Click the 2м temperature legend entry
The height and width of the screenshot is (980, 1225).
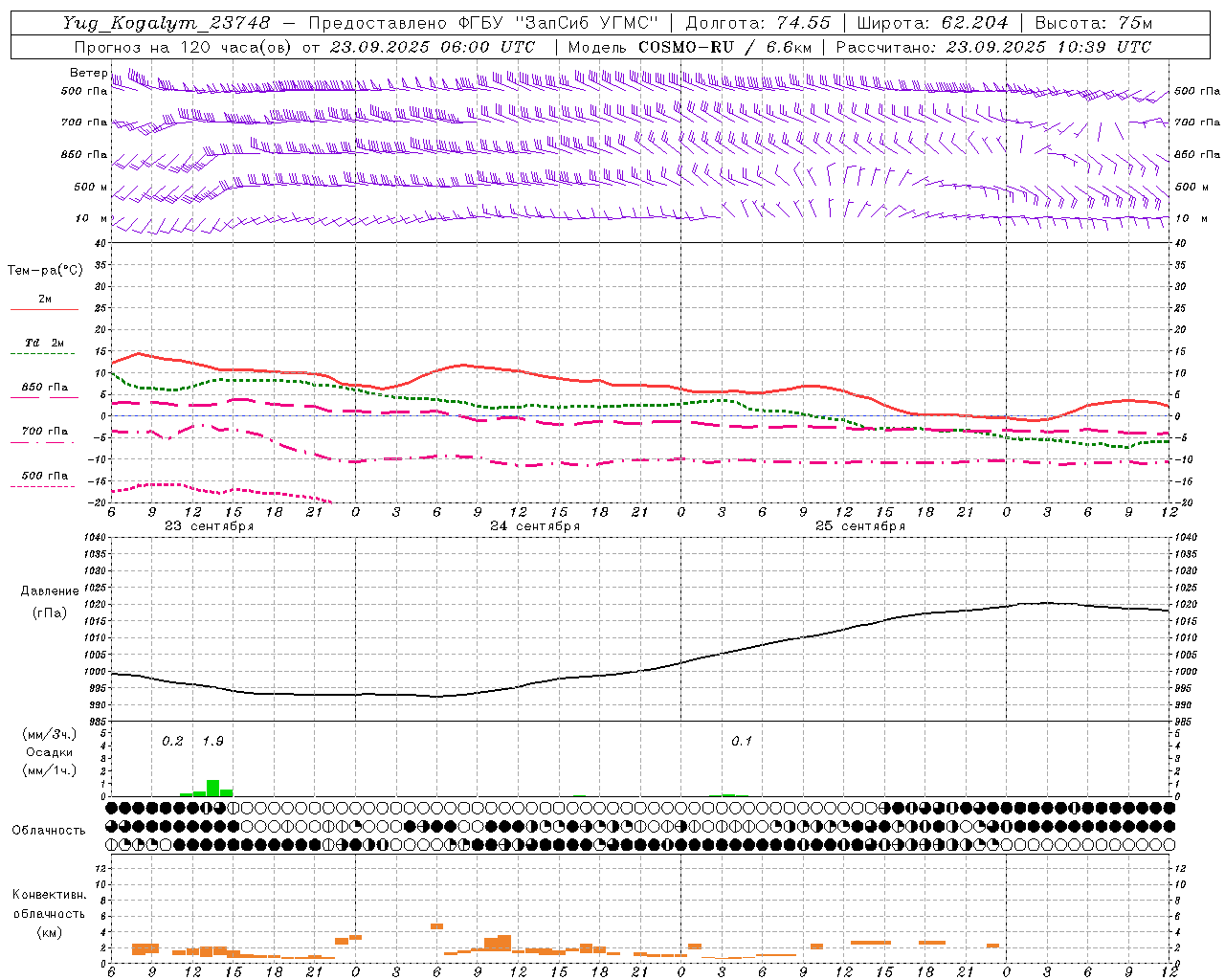45,300
